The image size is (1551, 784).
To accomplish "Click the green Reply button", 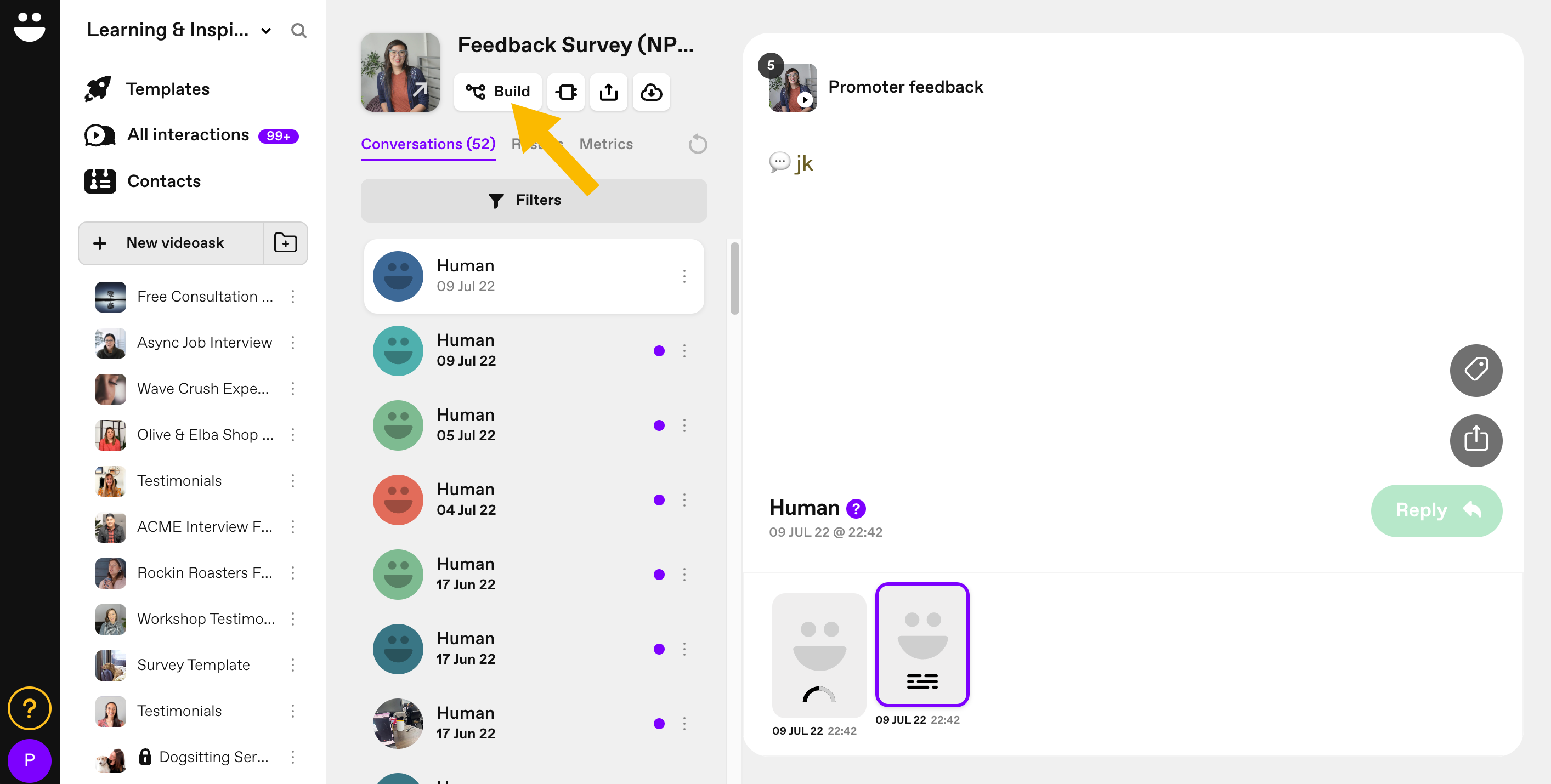I will click(1436, 511).
